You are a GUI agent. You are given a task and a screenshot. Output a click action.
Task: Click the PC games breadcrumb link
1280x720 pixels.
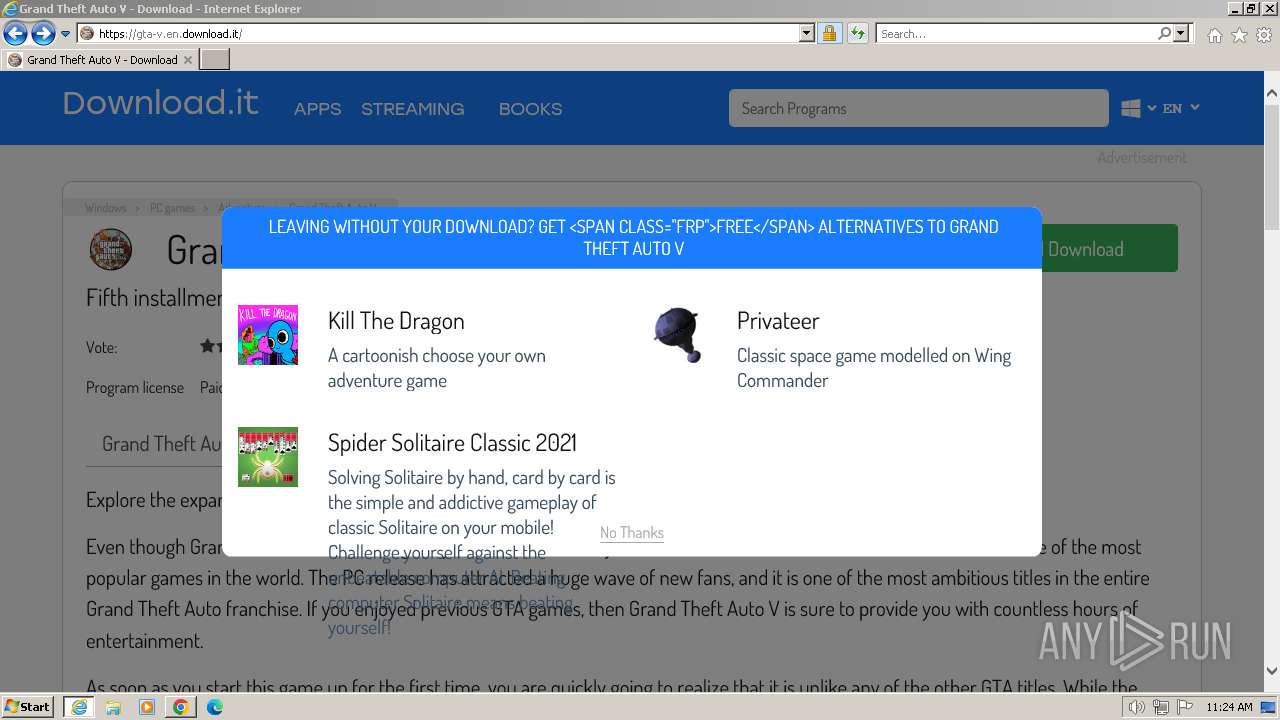tap(172, 208)
